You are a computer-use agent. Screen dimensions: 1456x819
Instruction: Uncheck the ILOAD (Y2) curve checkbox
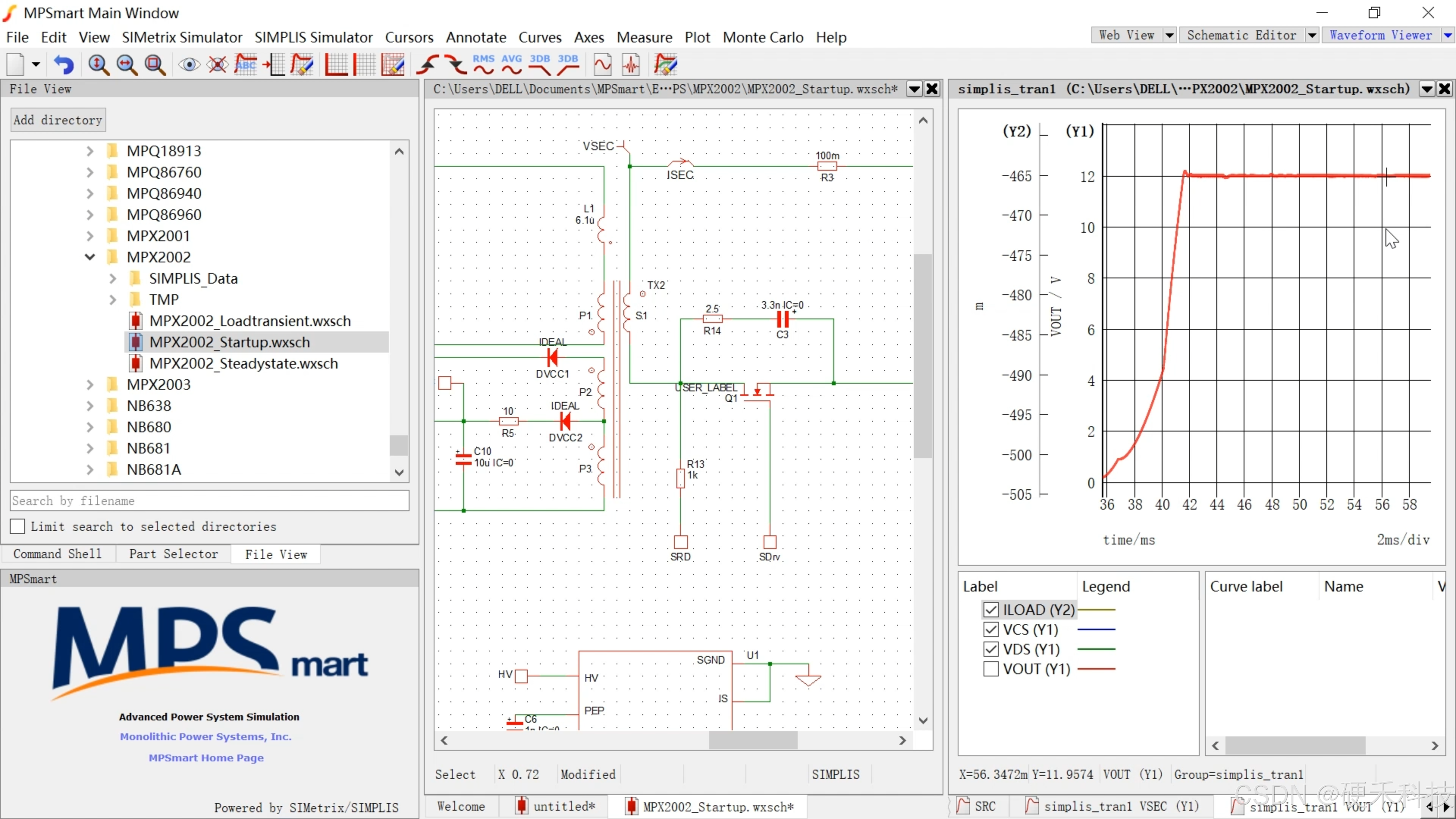click(x=990, y=610)
